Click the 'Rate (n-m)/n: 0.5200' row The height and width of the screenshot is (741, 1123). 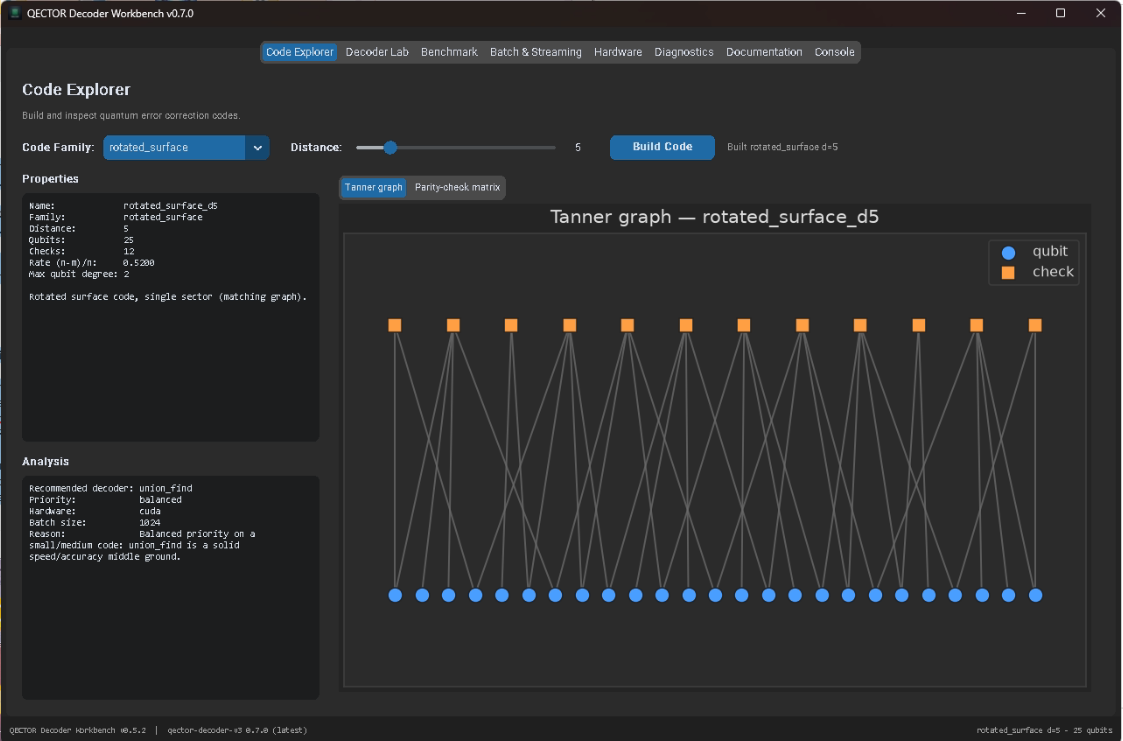[x=92, y=263]
